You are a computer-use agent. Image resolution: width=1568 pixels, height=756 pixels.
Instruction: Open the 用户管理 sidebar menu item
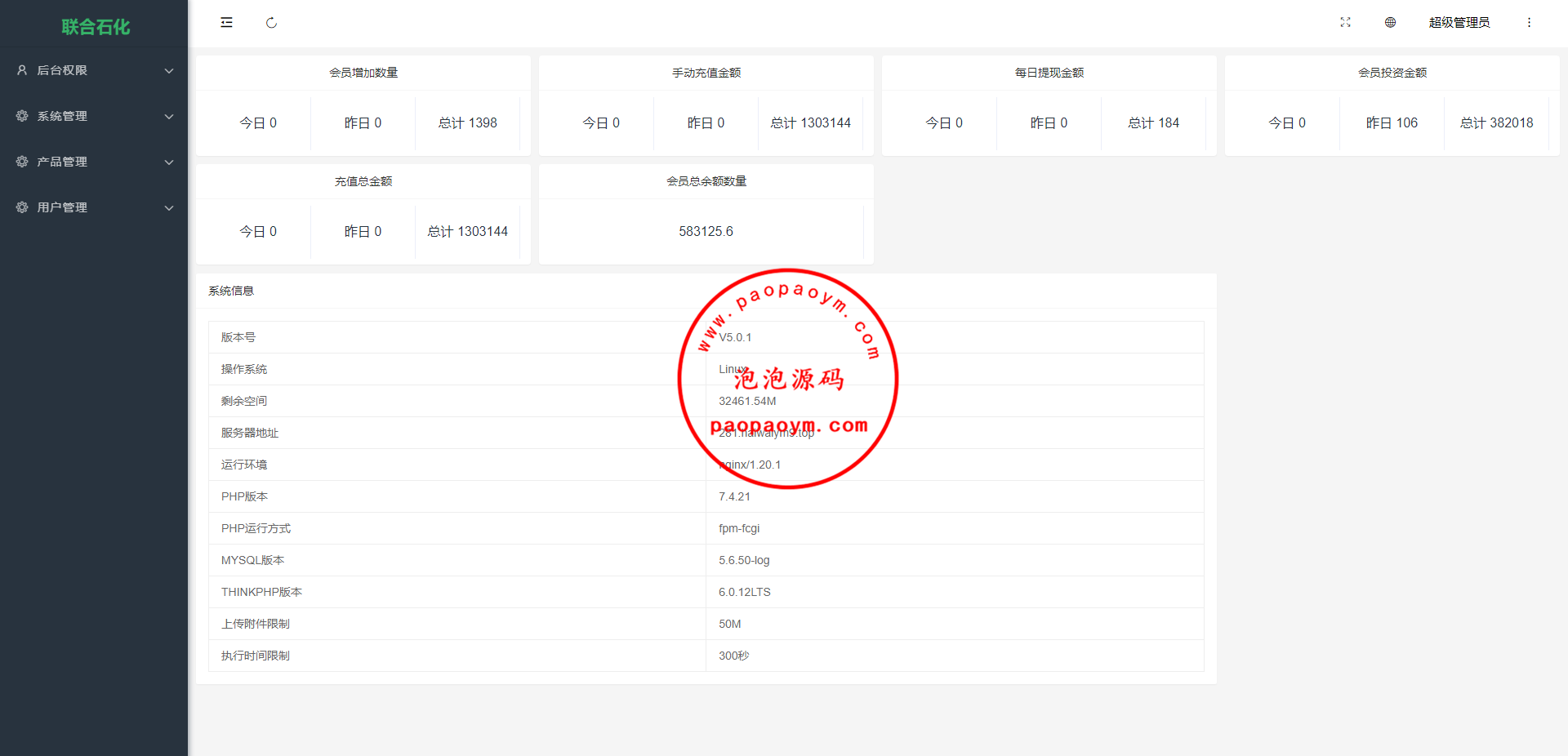[62, 207]
